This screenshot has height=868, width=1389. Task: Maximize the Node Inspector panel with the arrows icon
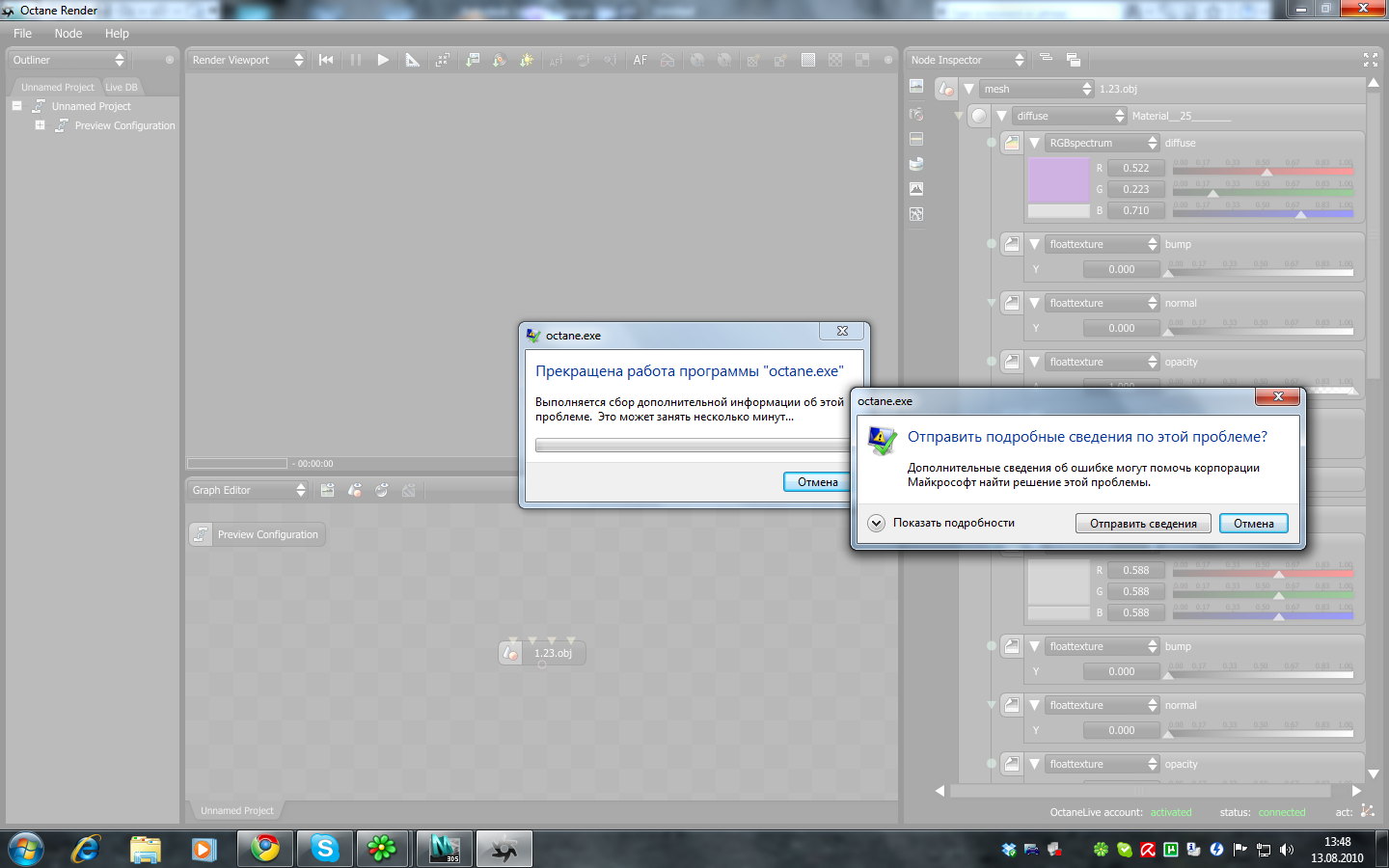(x=1371, y=60)
